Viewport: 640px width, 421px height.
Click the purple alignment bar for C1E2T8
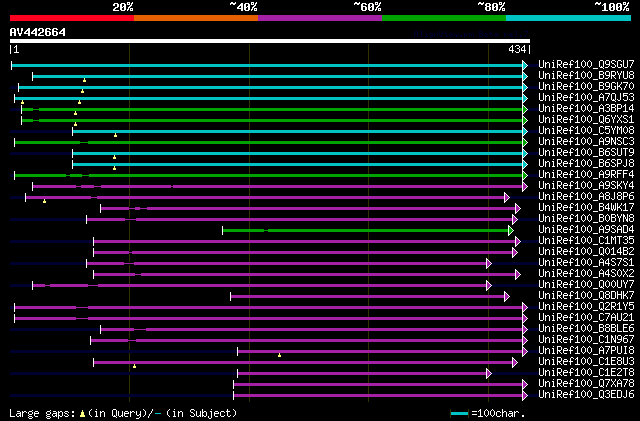362,374
